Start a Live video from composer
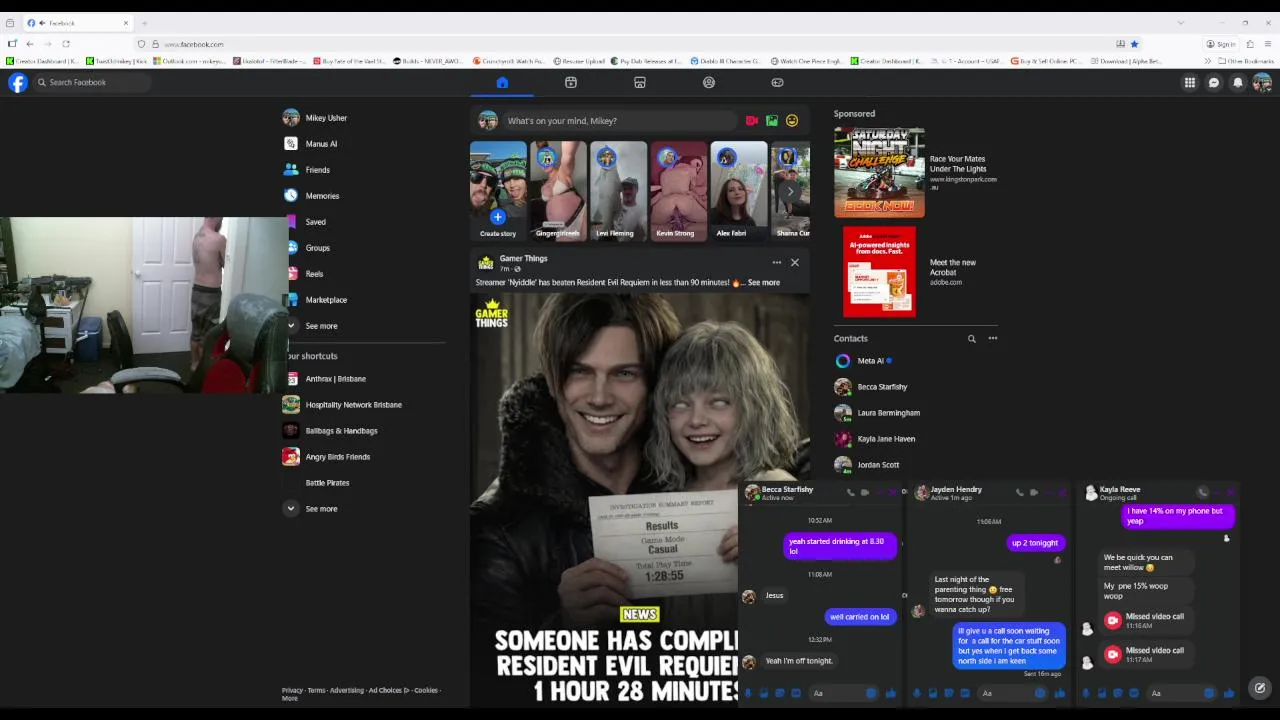This screenshot has width=1280, height=720. [x=752, y=121]
